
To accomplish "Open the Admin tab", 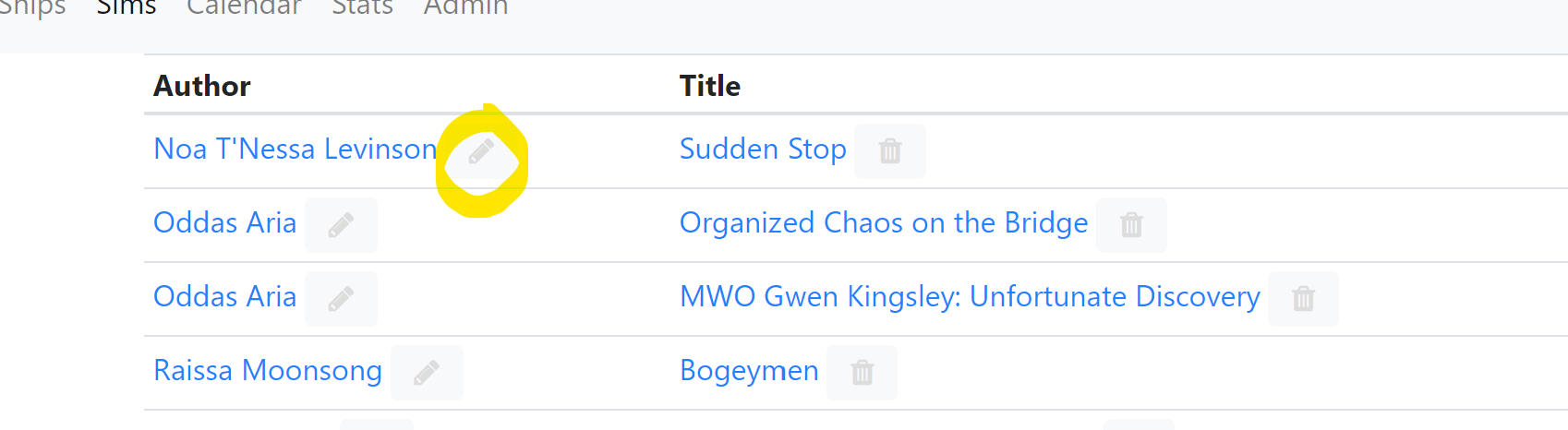I will pos(465,7).
